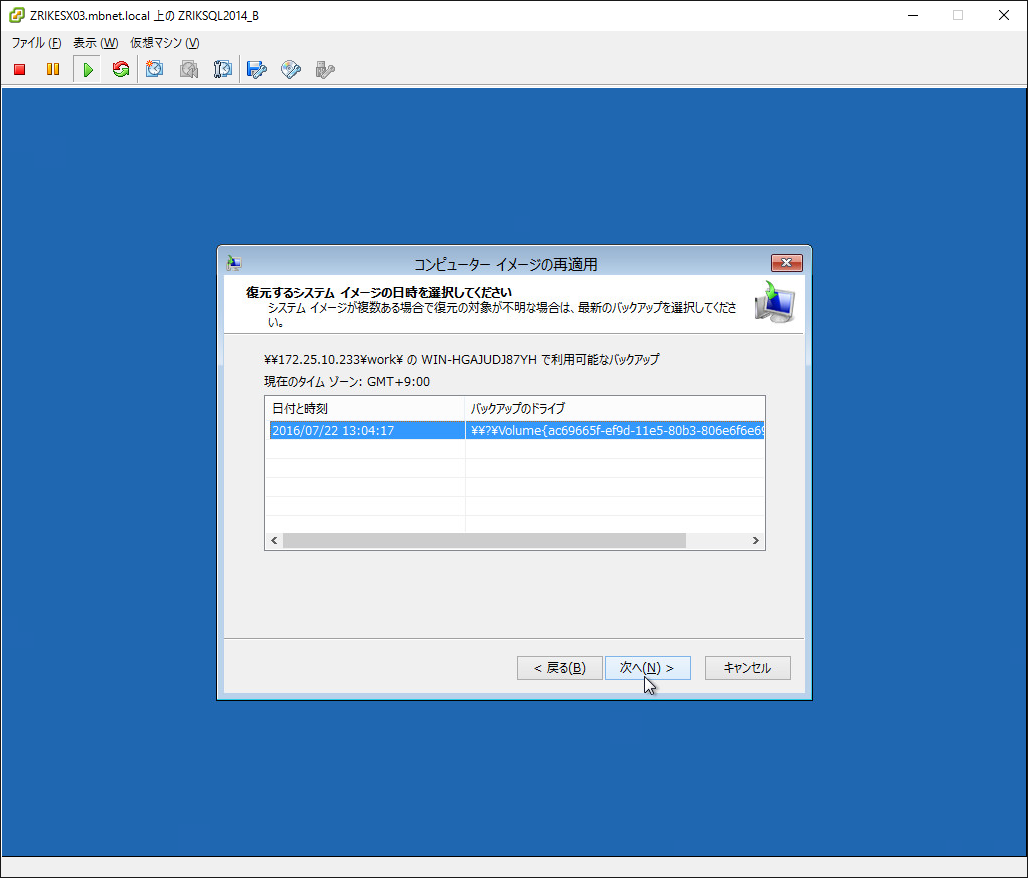Reset the virtual machine via toolbar icon
The width and height of the screenshot is (1028, 878).
[x=121, y=69]
